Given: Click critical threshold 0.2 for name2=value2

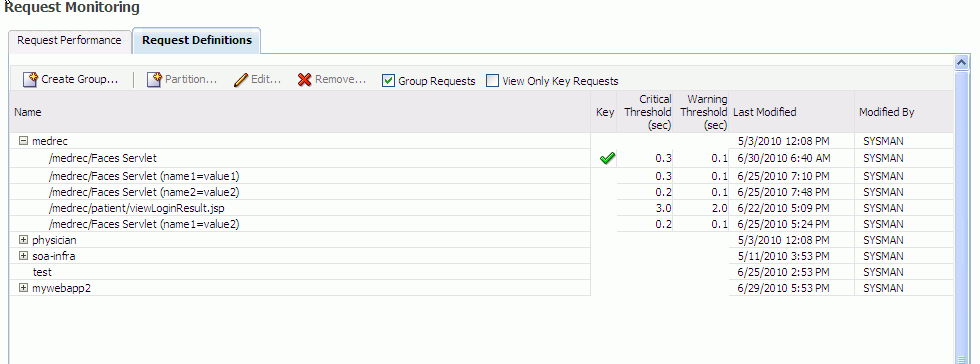Looking at the screenshot, I should pyautogui.click(x=663, y=192).
